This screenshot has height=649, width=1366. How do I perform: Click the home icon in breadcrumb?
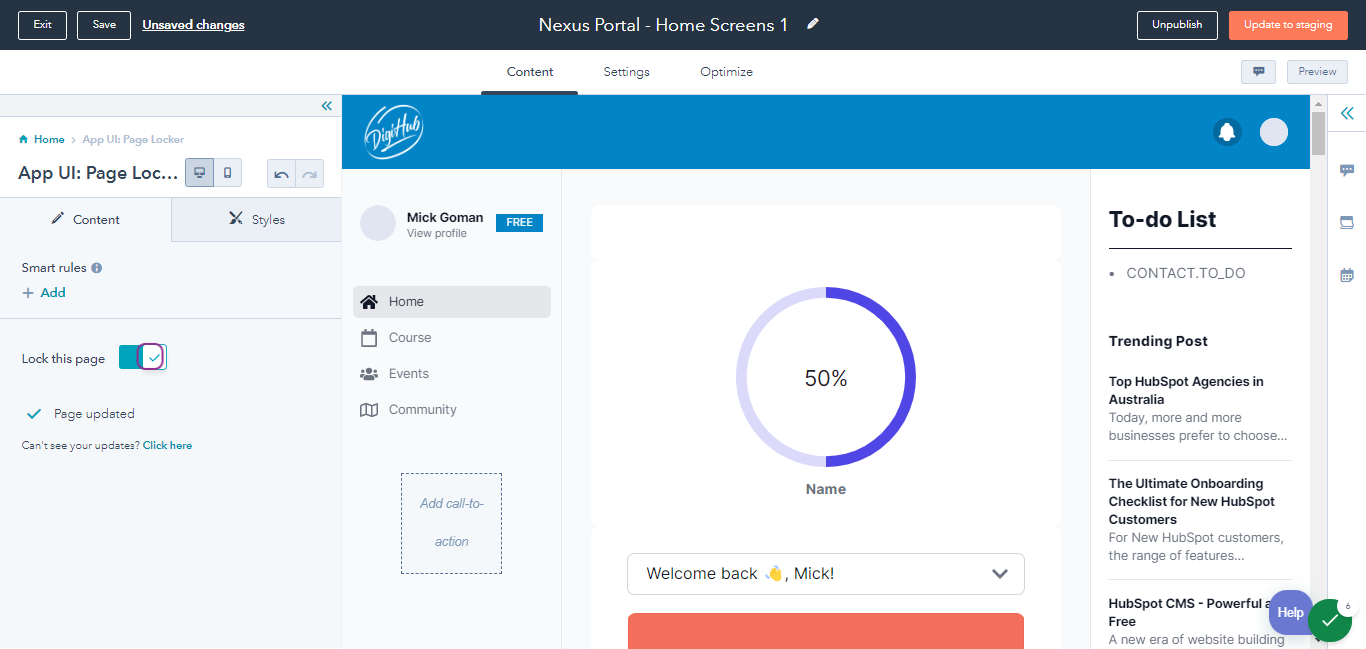click(x=24, y=139)
